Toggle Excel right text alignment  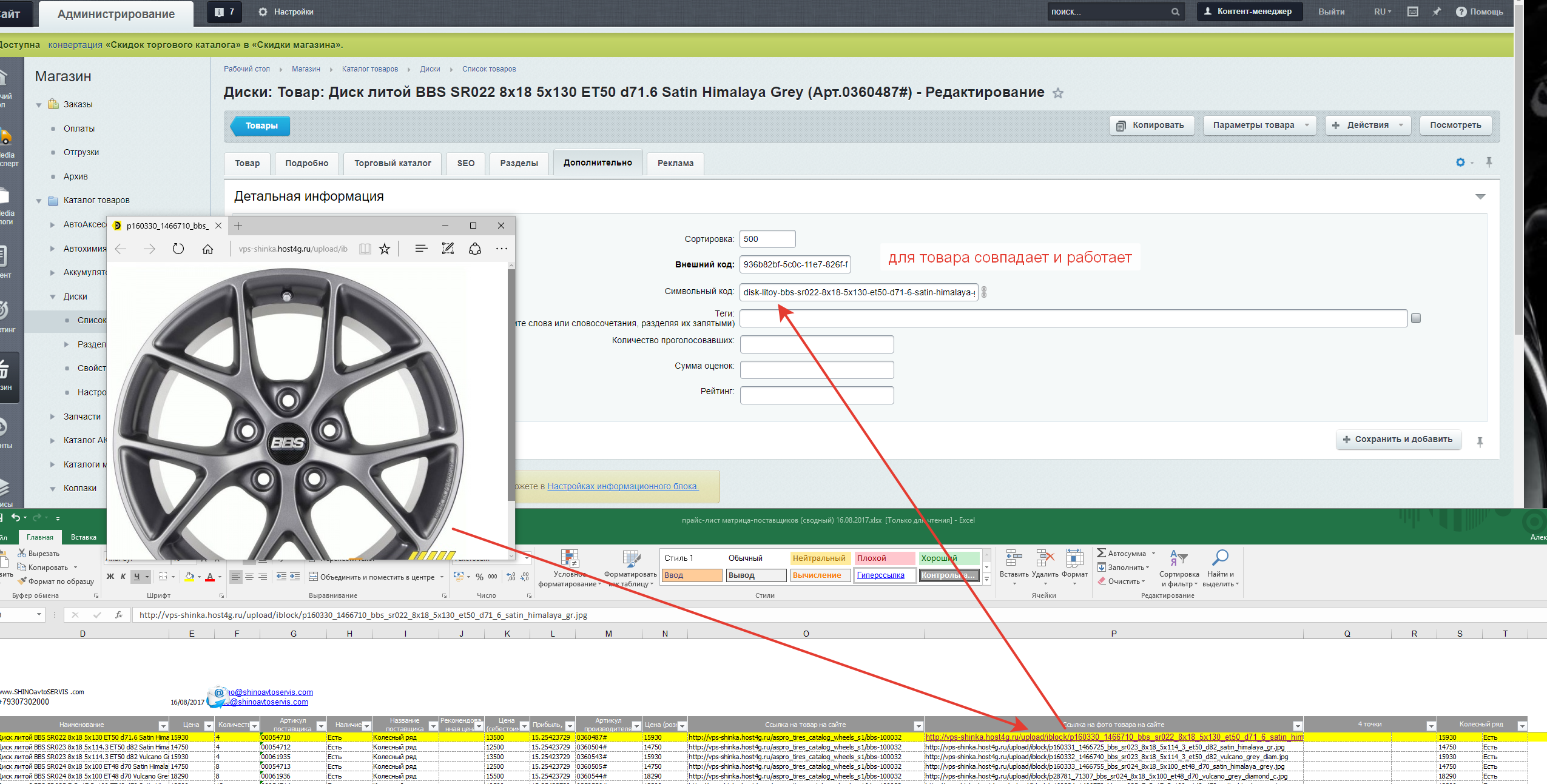coord(263,577)
